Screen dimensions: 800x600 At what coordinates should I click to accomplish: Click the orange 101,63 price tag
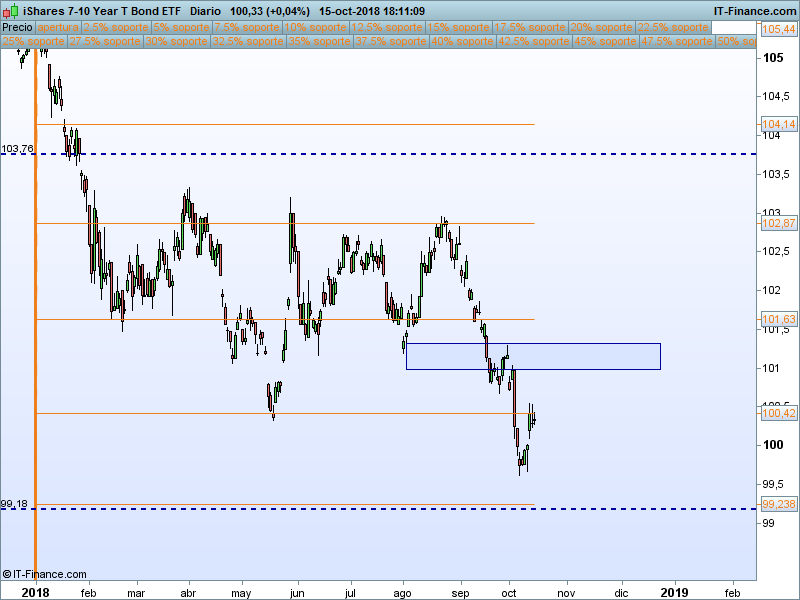click(x=778, y=319)
